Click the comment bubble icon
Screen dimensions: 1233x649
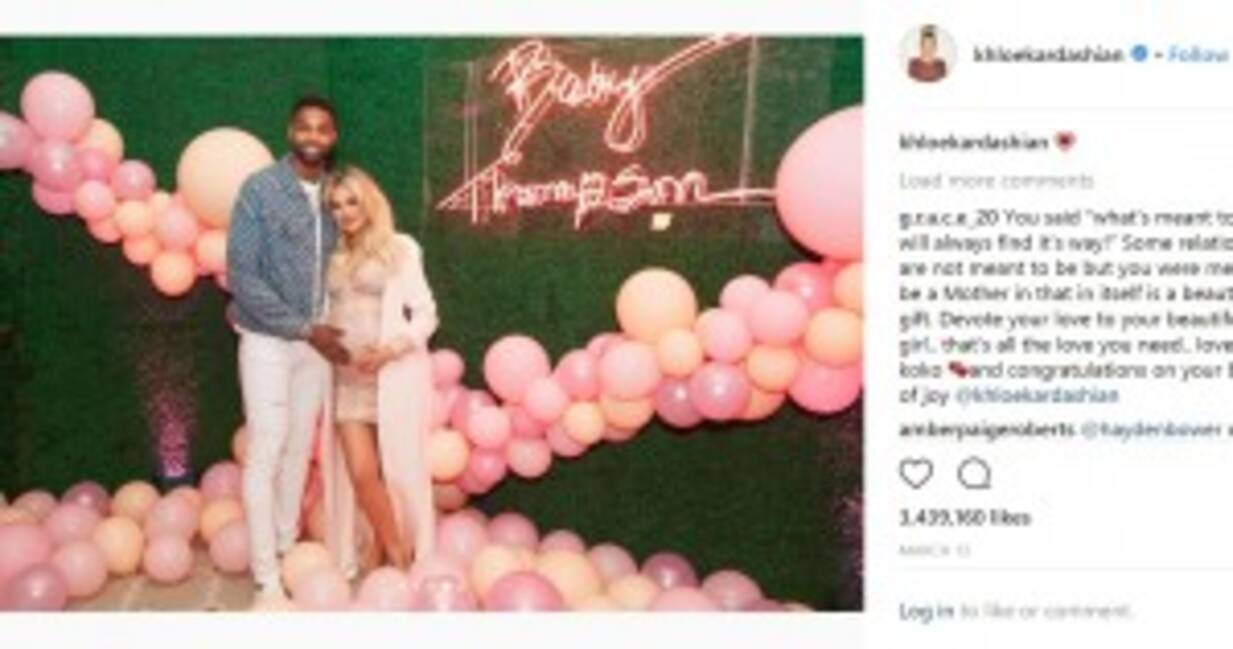click(x=973, y=472)
